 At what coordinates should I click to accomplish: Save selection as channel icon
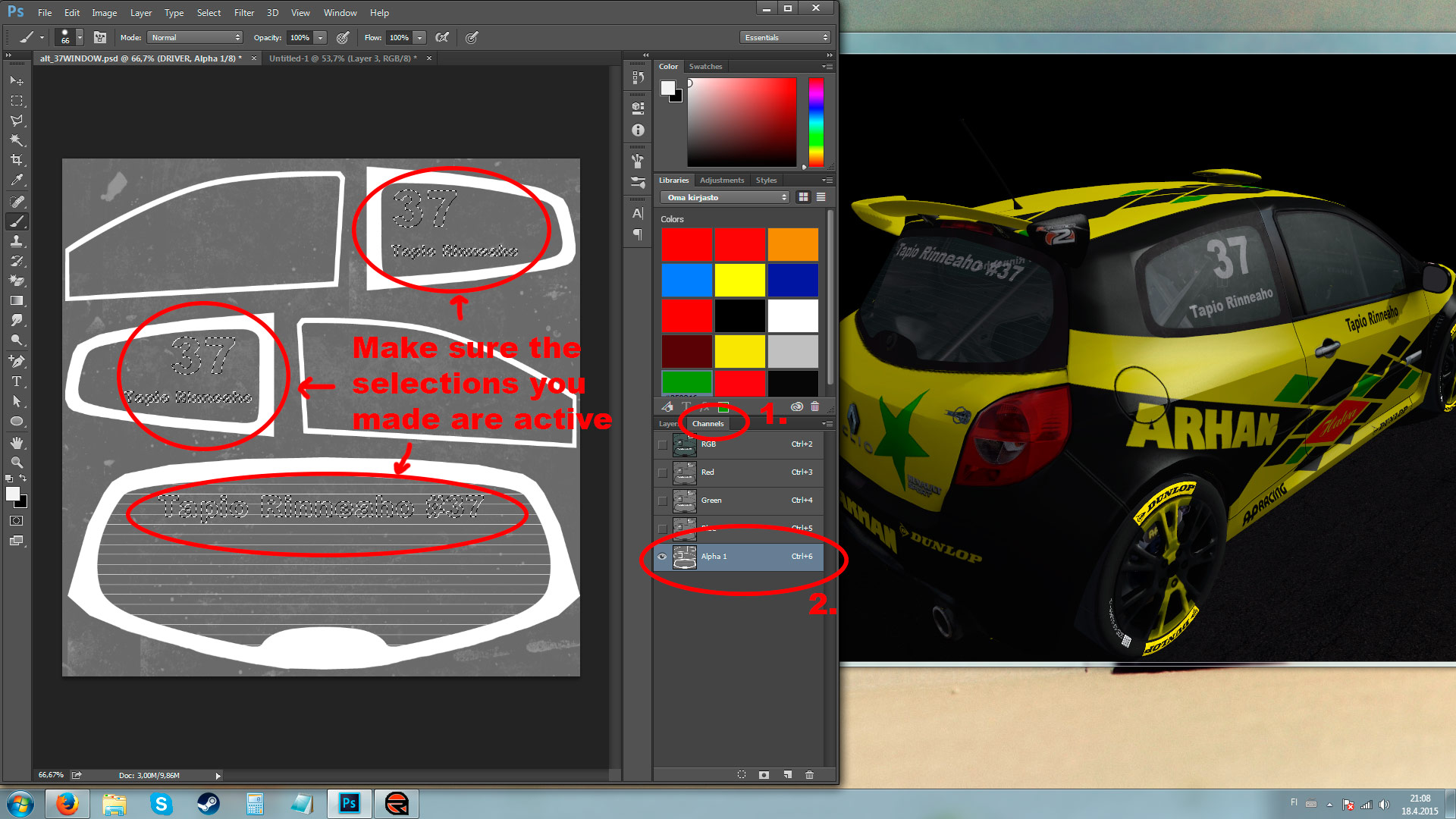coord(764,775)
